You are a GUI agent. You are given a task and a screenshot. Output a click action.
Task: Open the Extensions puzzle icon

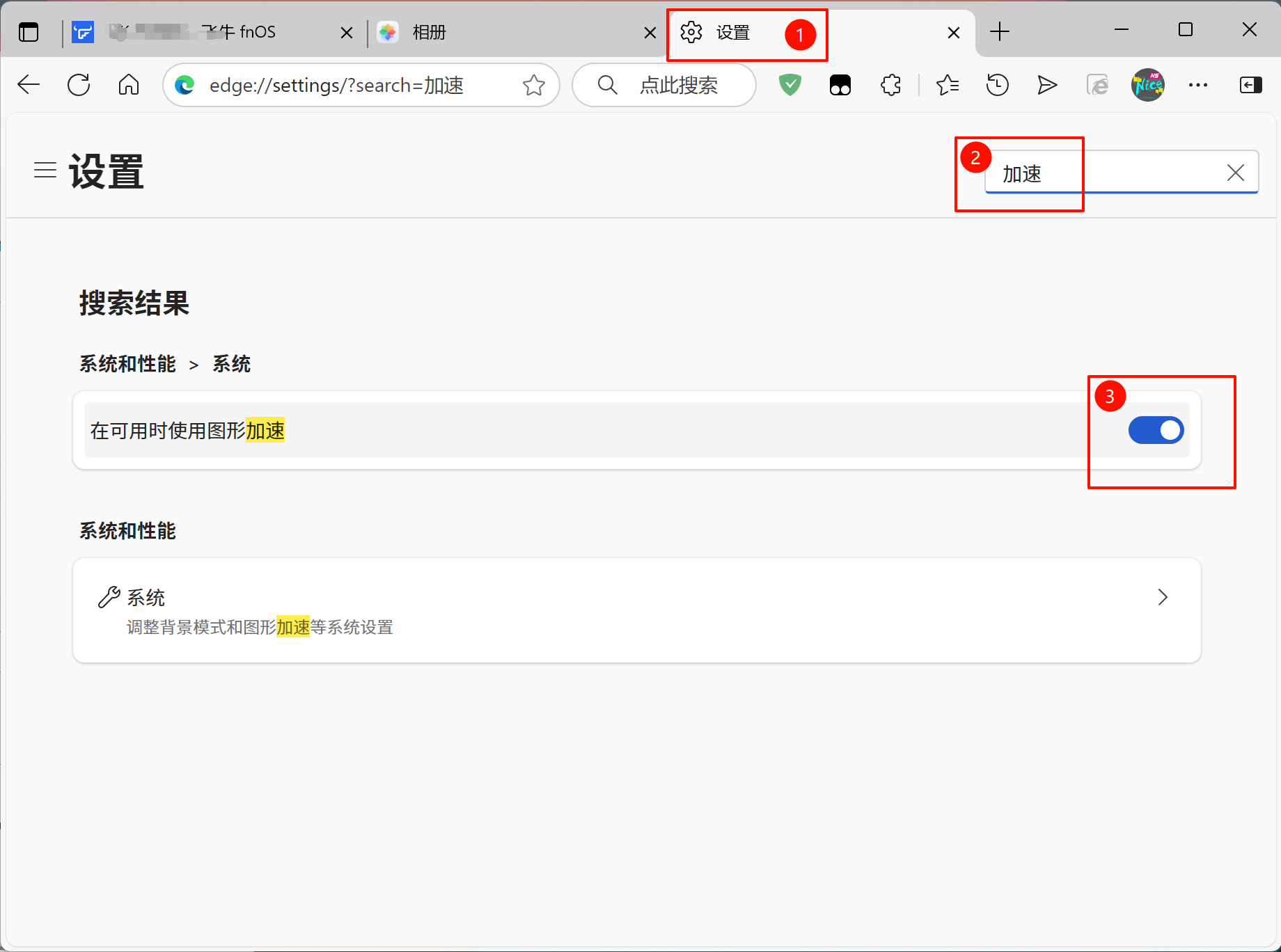[x=890, y=85]
